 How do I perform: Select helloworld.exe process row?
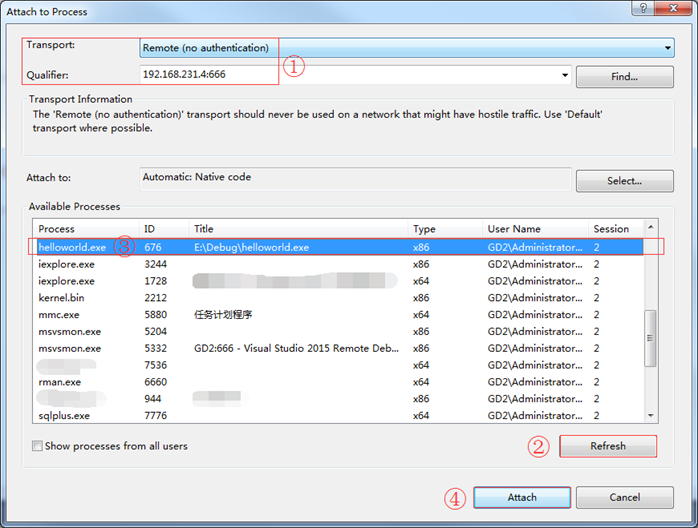coord(338,247)
